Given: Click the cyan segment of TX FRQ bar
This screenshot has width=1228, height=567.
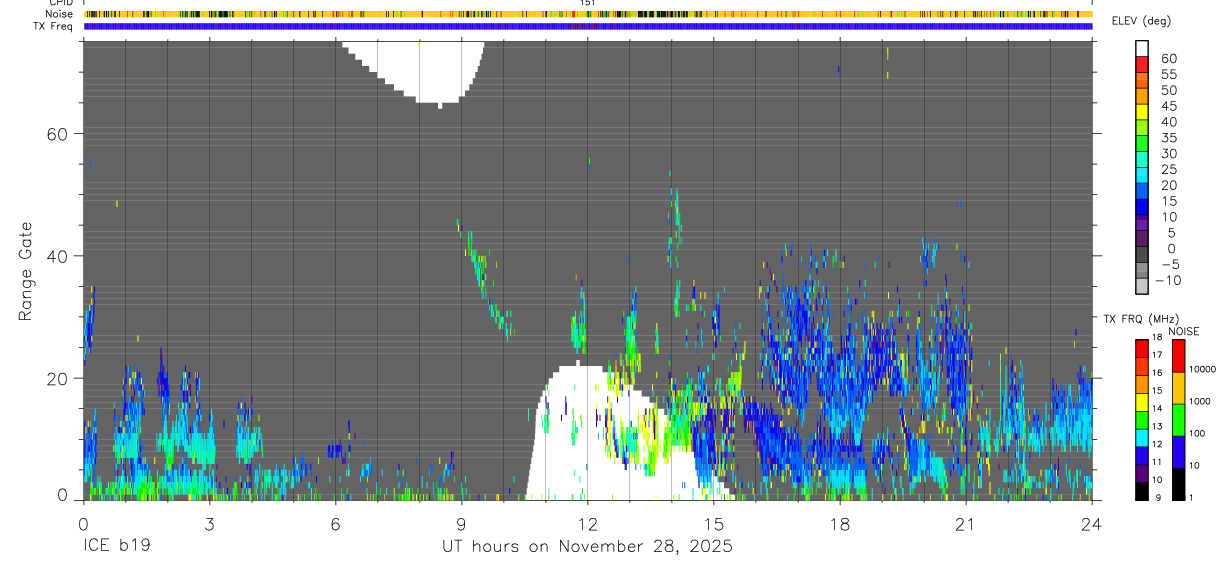Looking at the screenshot, I should click(x=1142, y=437).
